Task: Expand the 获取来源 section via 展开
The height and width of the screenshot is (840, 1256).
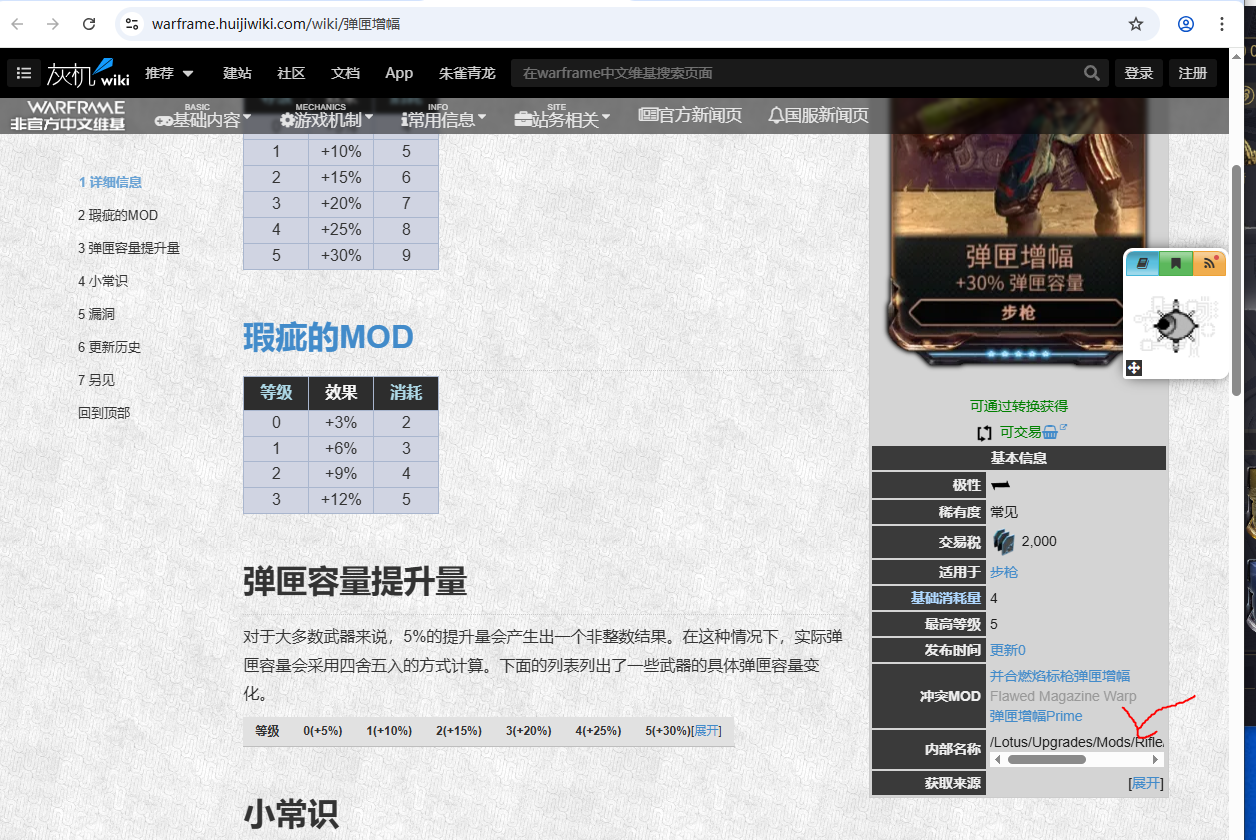Action: [1146, 783]
